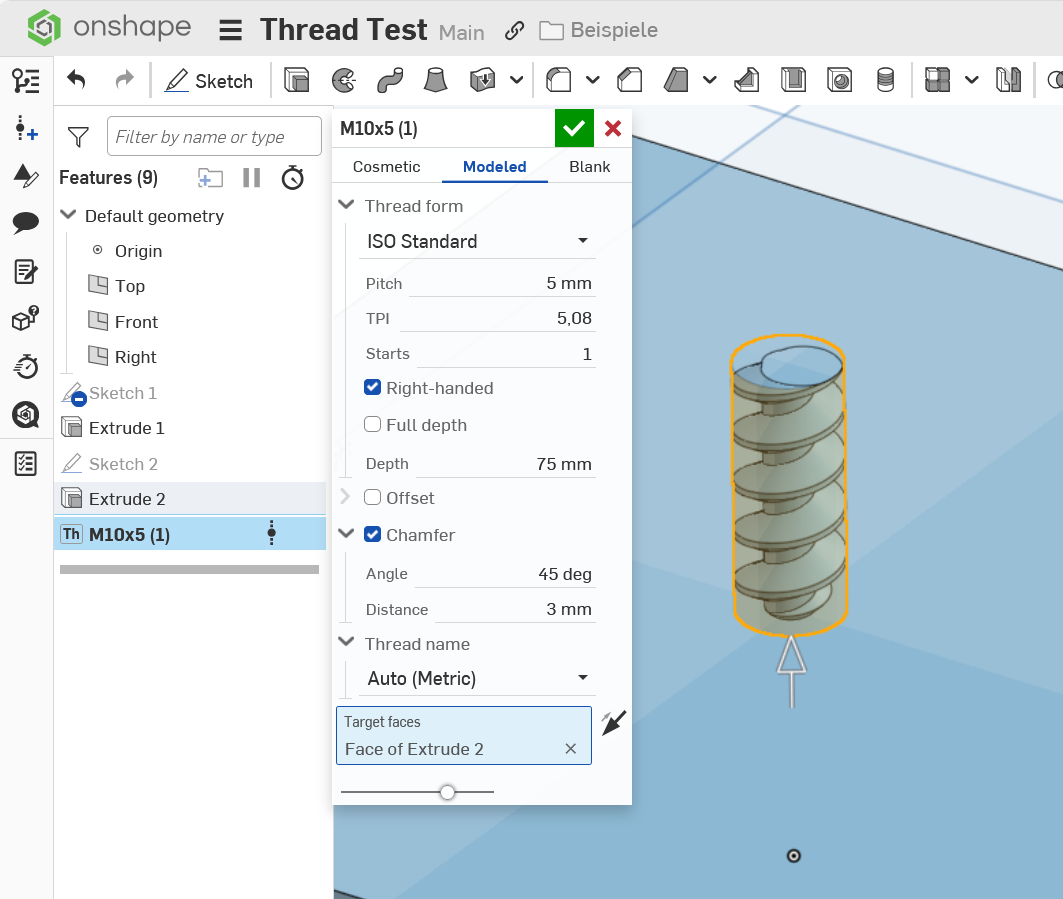Image resolution: width=1063 pixels, height=899 pixels.
Task: Undo the last action
Action: [76, 80]
